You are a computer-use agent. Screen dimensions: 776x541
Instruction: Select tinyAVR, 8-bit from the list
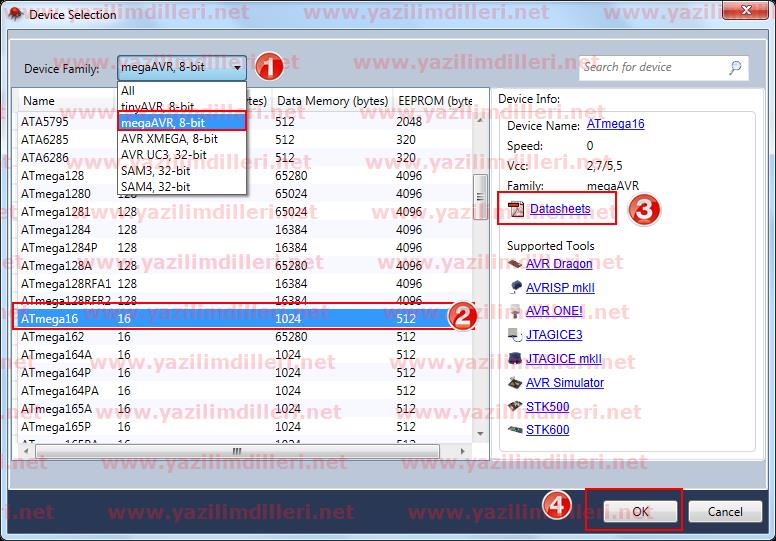coord(158,106)
